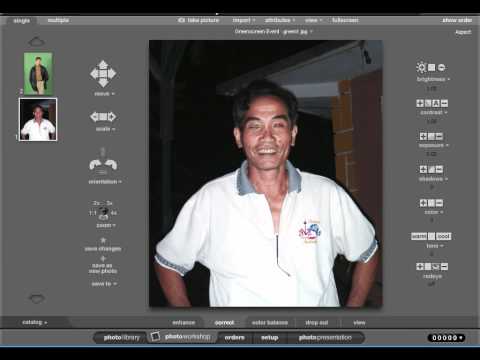The image size is (480, 360).
Task: Click the scale right arrow icon
Action: [x=112, y=117]
